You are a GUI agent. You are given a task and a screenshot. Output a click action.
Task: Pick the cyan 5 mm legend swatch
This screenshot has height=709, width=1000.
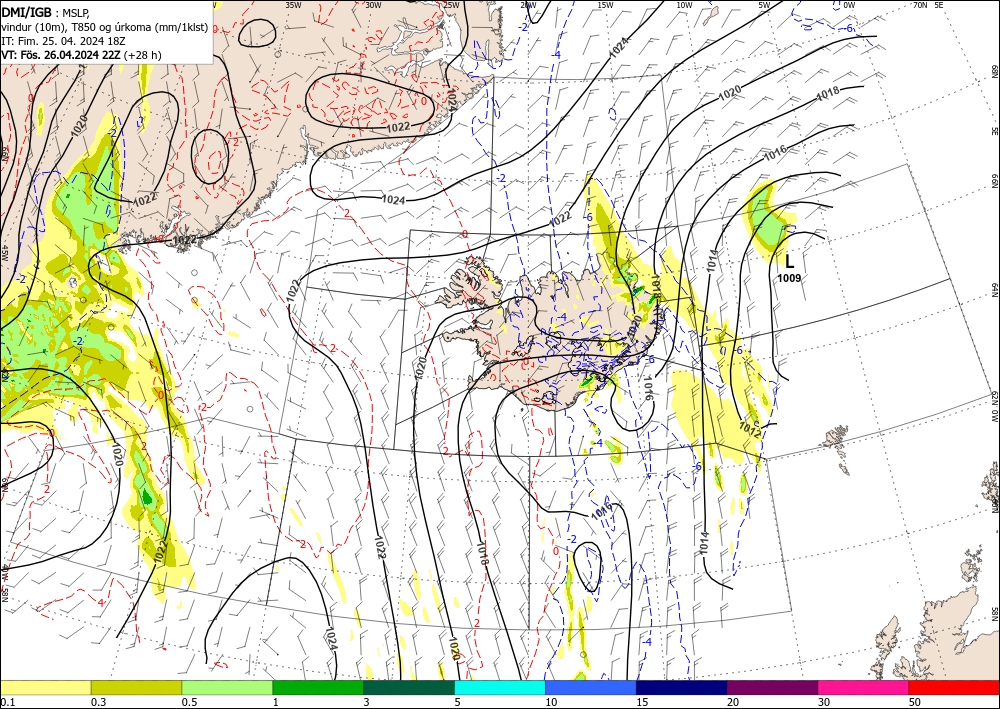tap(500, 687)
